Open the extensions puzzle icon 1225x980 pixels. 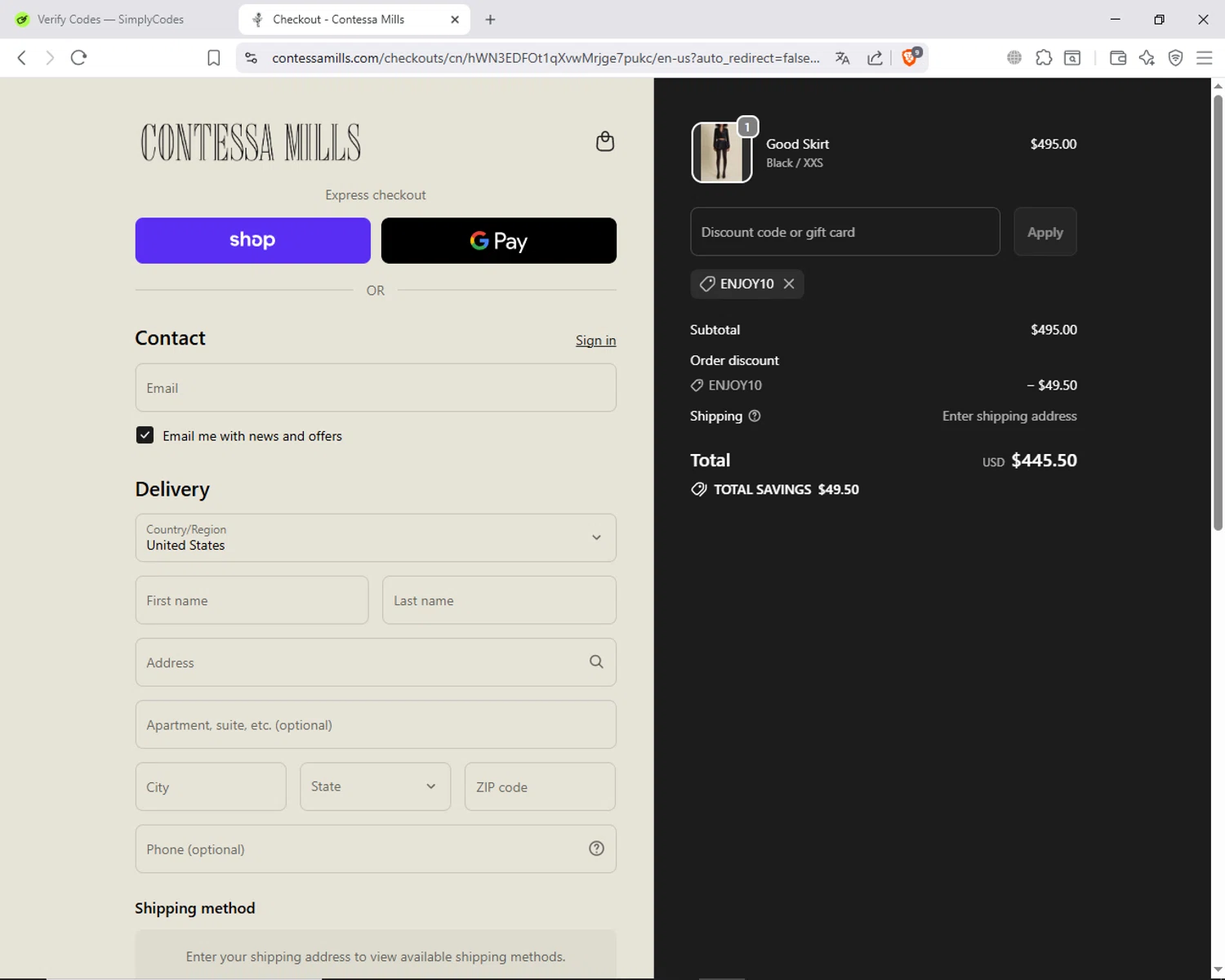1044,57
